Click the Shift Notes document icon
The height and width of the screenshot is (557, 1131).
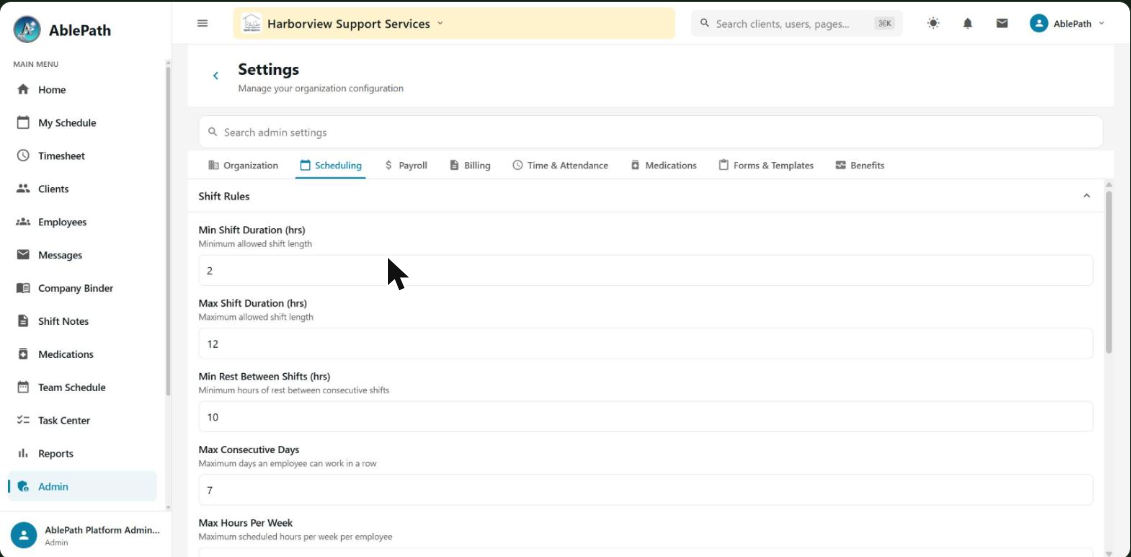click(x=23, y=321)
